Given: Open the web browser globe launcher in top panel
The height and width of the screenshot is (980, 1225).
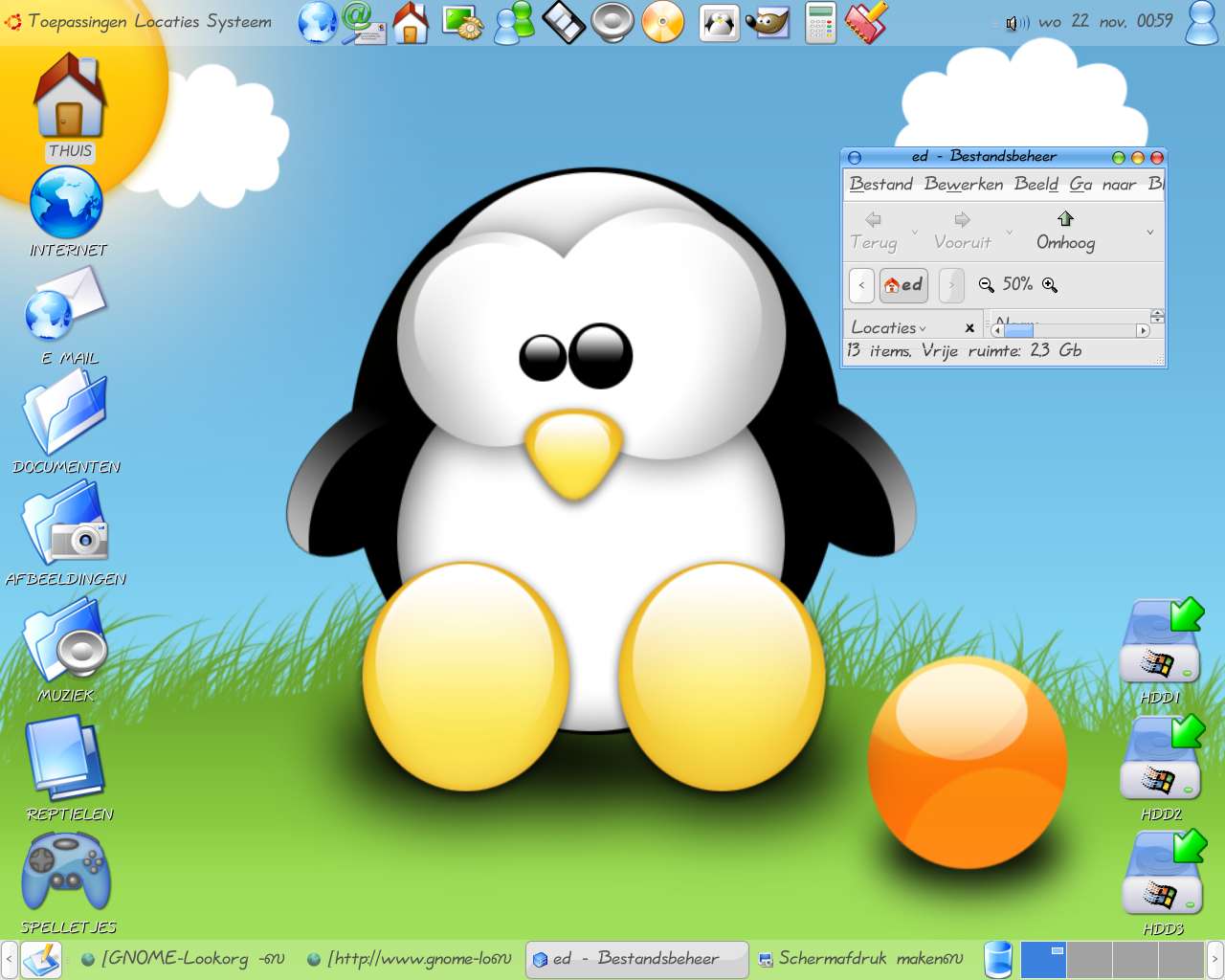Looking at the screenshot, I should (x=318, y=22).
